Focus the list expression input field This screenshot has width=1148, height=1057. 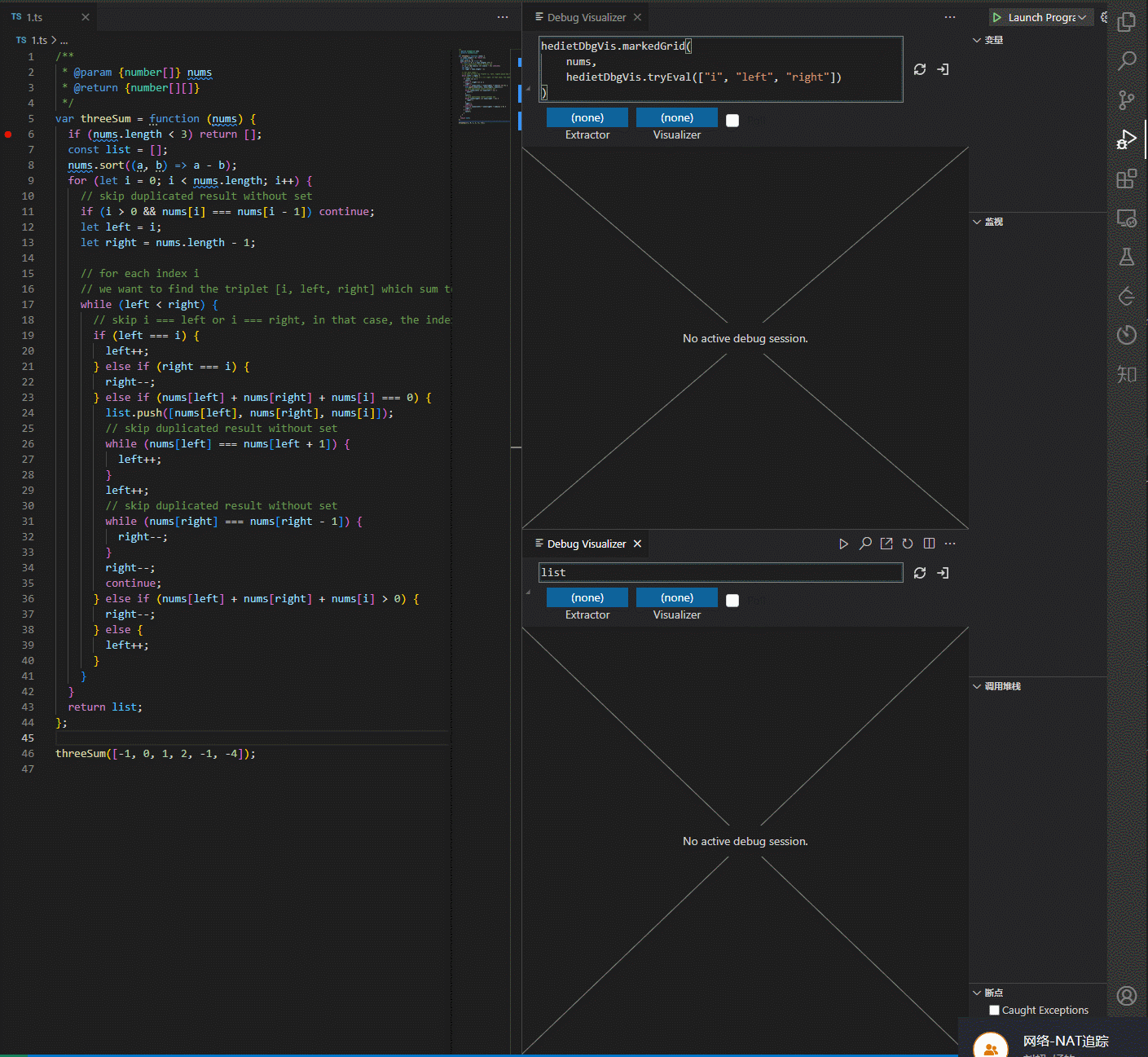click(x=720, y=572)
